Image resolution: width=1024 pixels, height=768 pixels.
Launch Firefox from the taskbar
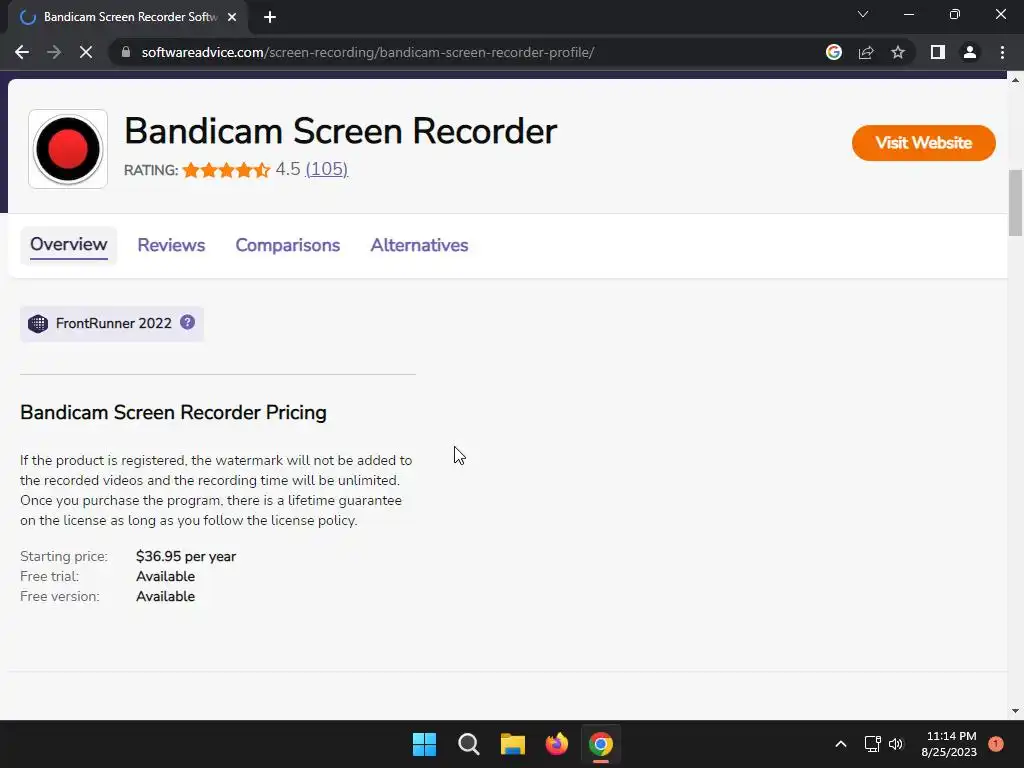556,744
